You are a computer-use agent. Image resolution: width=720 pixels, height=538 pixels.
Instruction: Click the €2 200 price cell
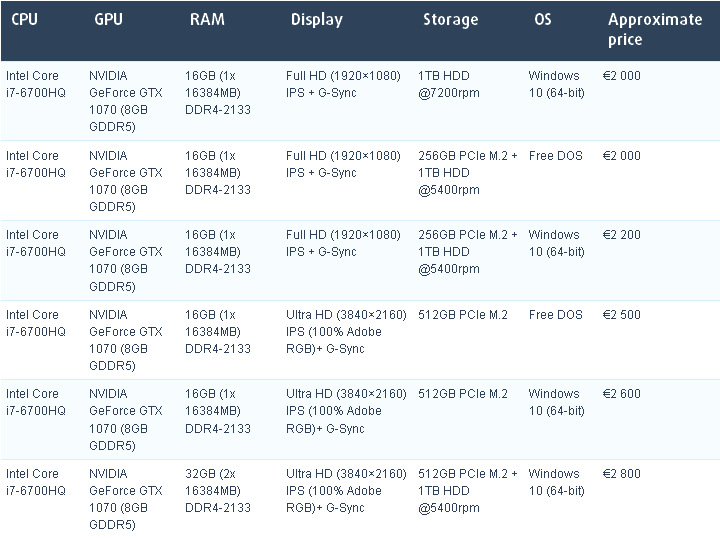click(x=622, y=235)
